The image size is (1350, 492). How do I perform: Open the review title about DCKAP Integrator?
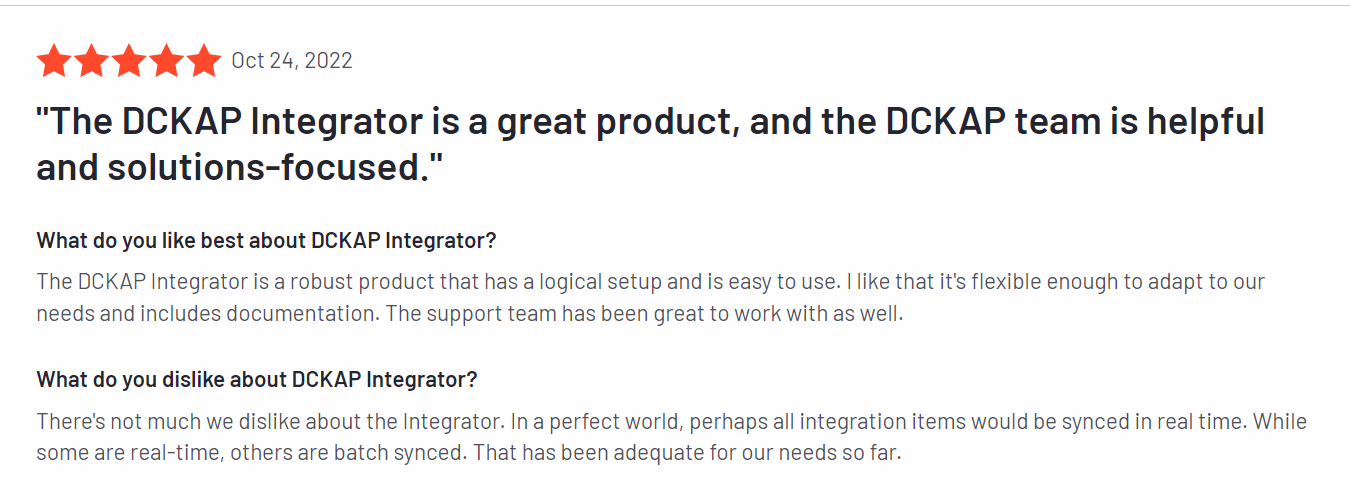tap(651, 145)
